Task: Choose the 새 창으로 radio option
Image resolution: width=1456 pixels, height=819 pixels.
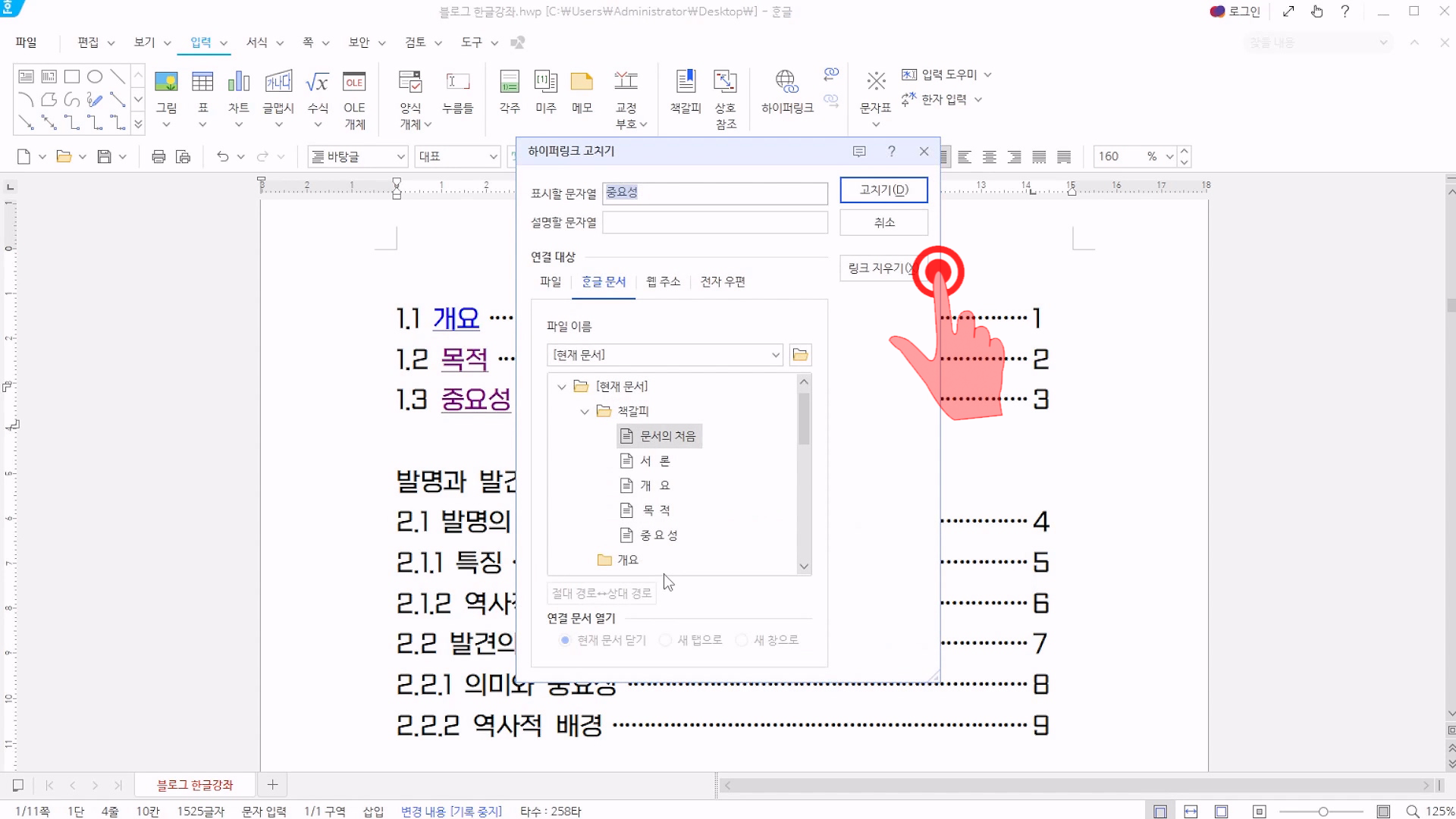Action: [x=742, y=640]
